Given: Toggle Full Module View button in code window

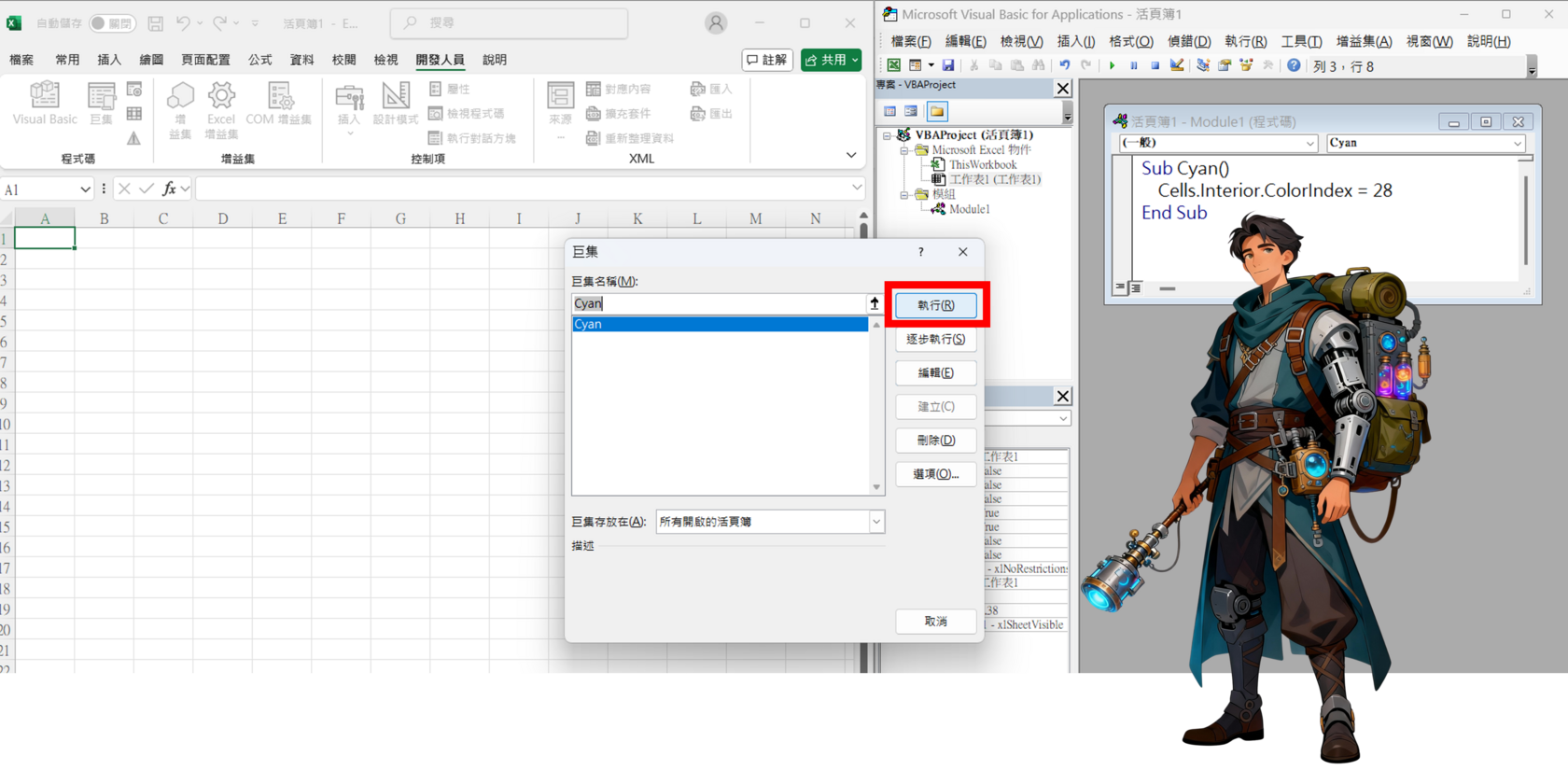Looking at the screenshot, I should (x=1135, y=288).
